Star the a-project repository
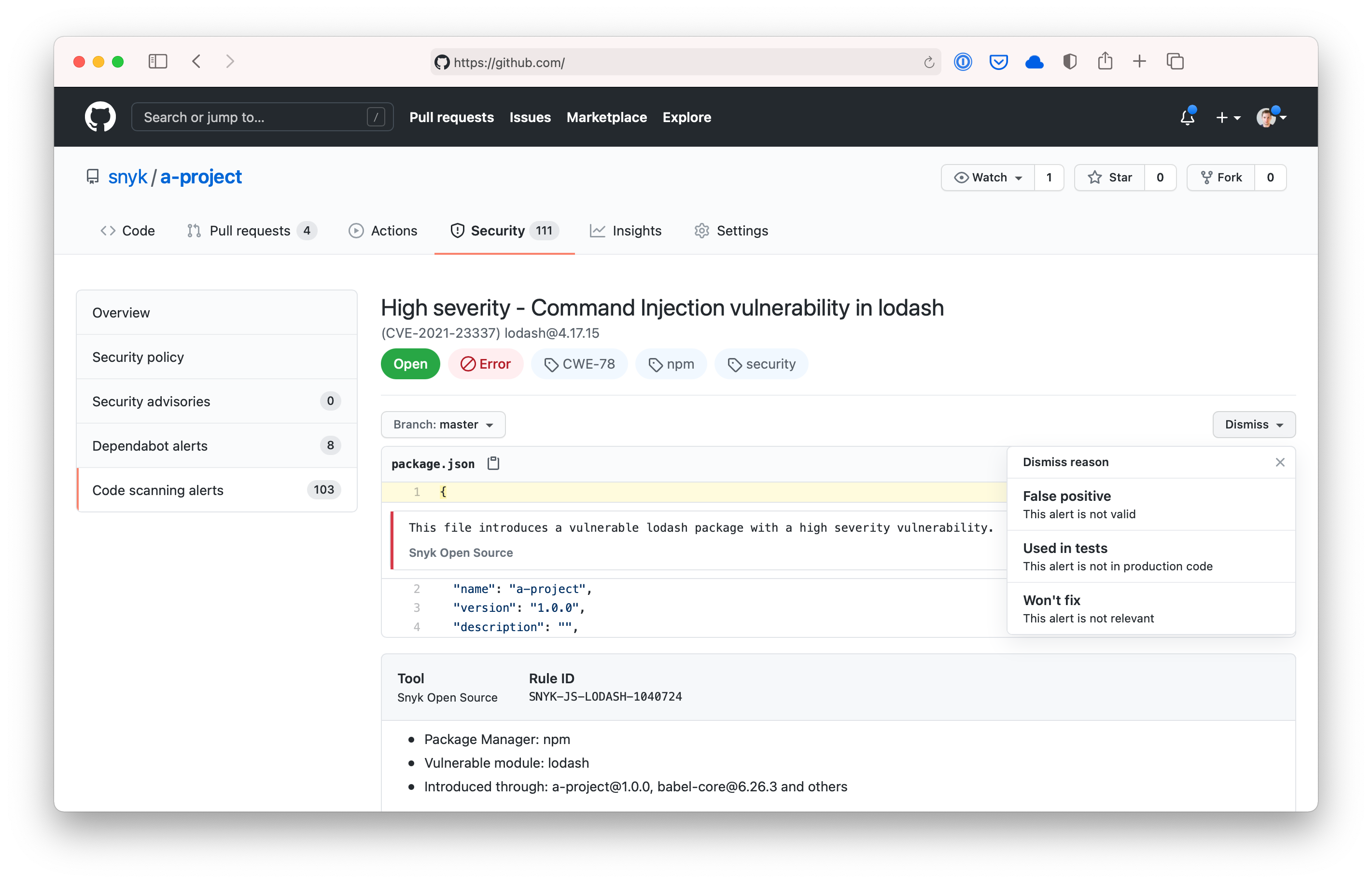1372x883 pixels. [1110, 177]
